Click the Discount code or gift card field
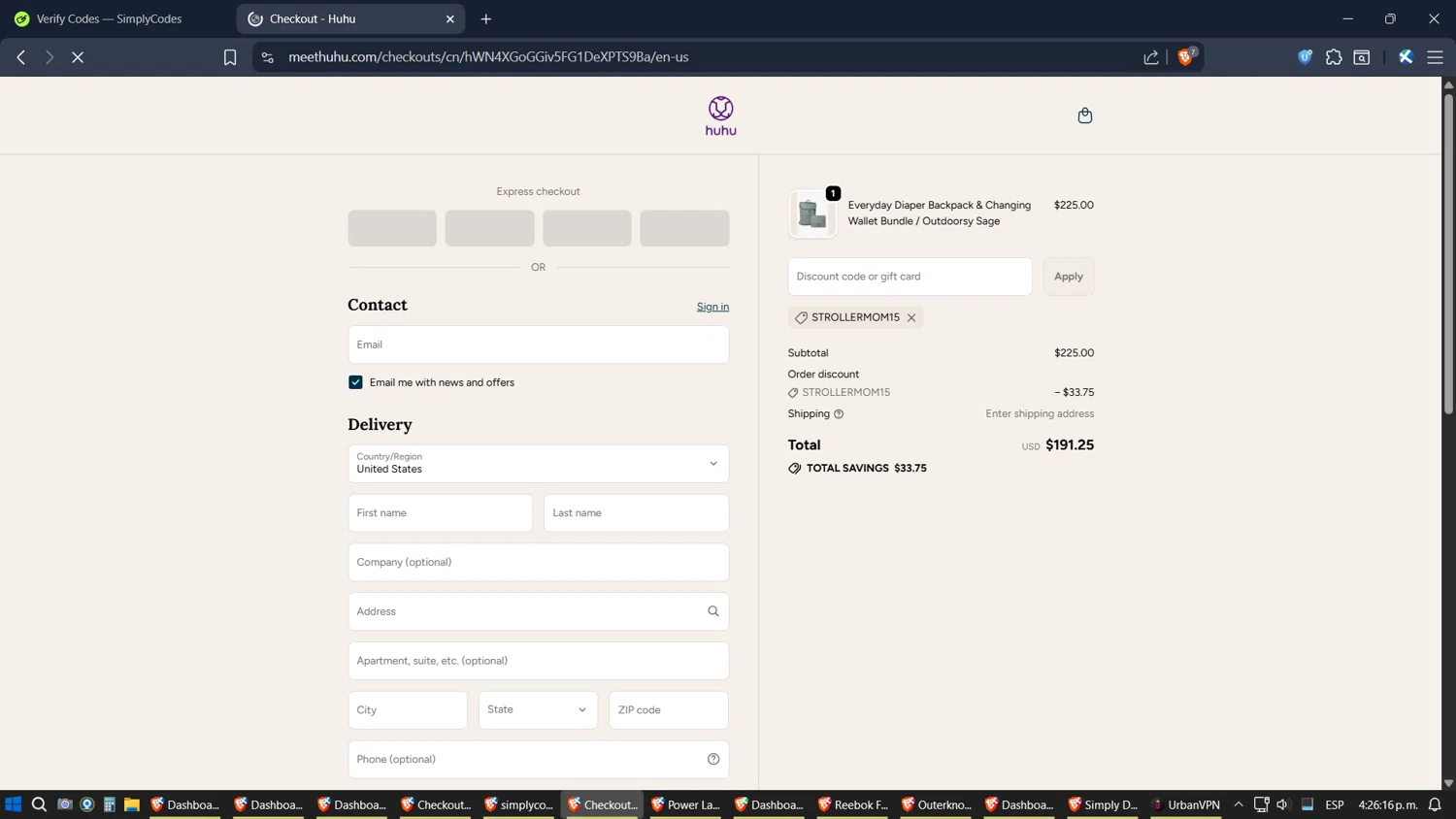1456x819 pixels. click(910, 277)
